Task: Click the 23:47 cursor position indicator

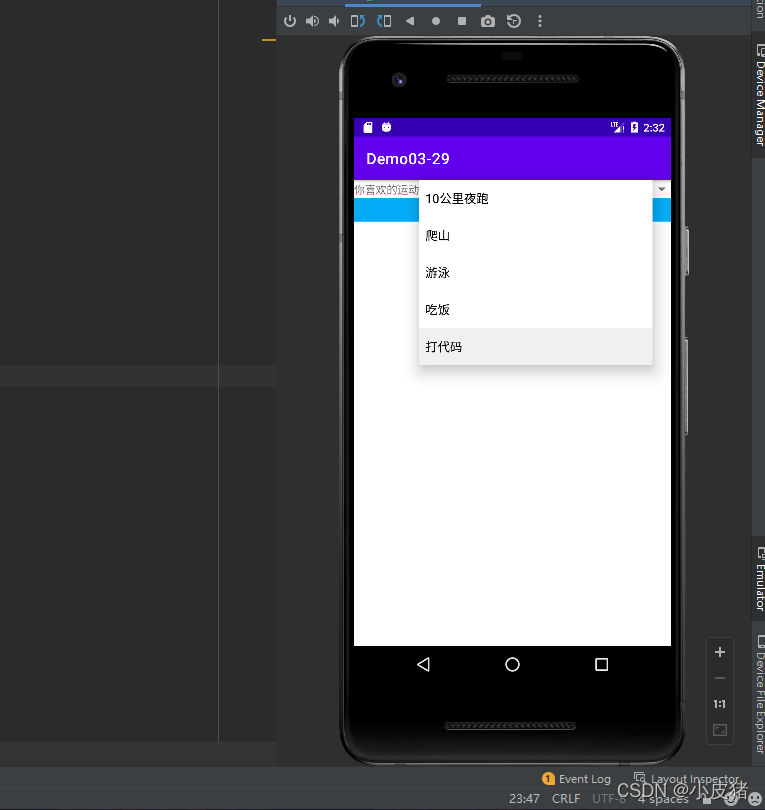Action: click(x=524, y=799)
